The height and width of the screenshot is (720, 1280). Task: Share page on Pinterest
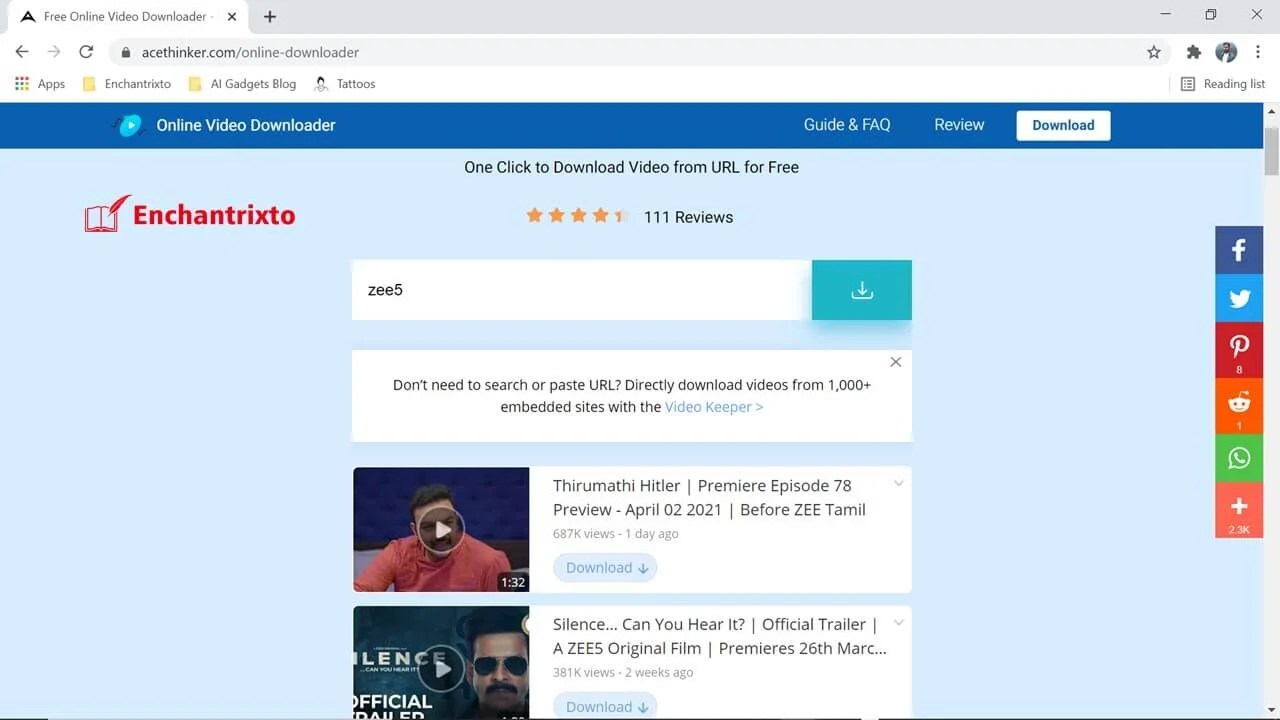1239,350
